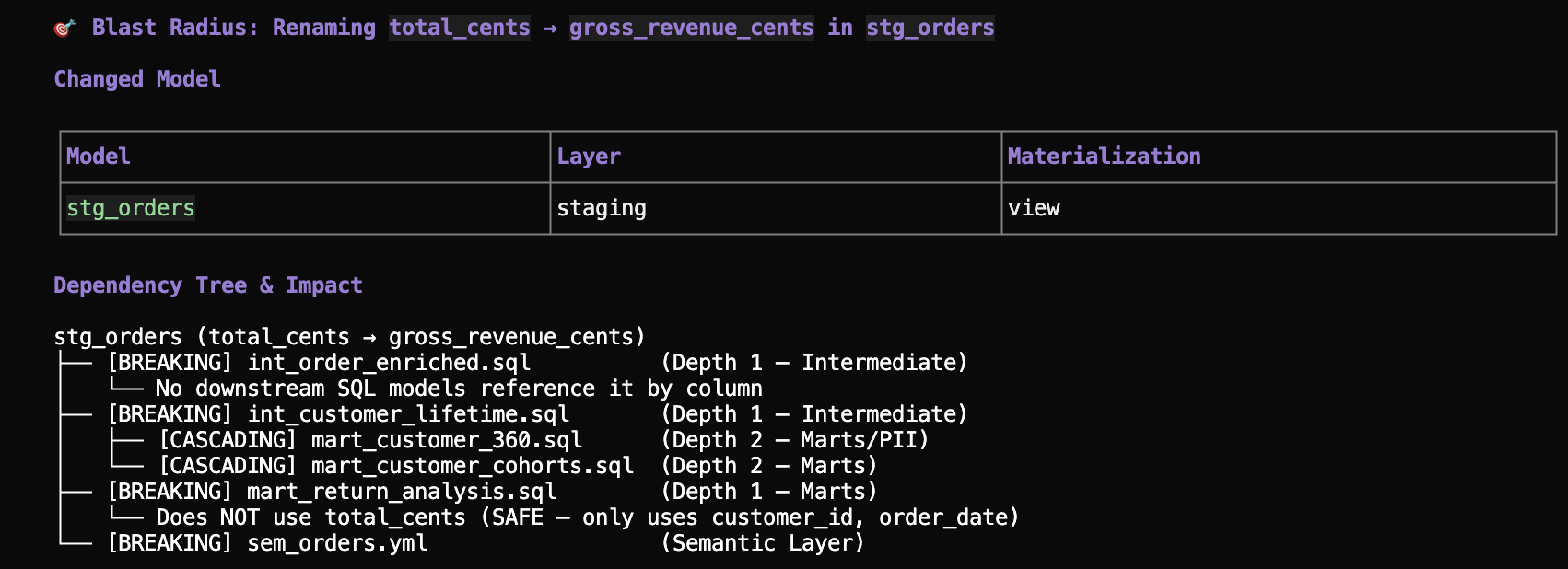1568x569 pixels.
Task: Click the 'Changed Model' section heading
Action: tap(137, 79)
